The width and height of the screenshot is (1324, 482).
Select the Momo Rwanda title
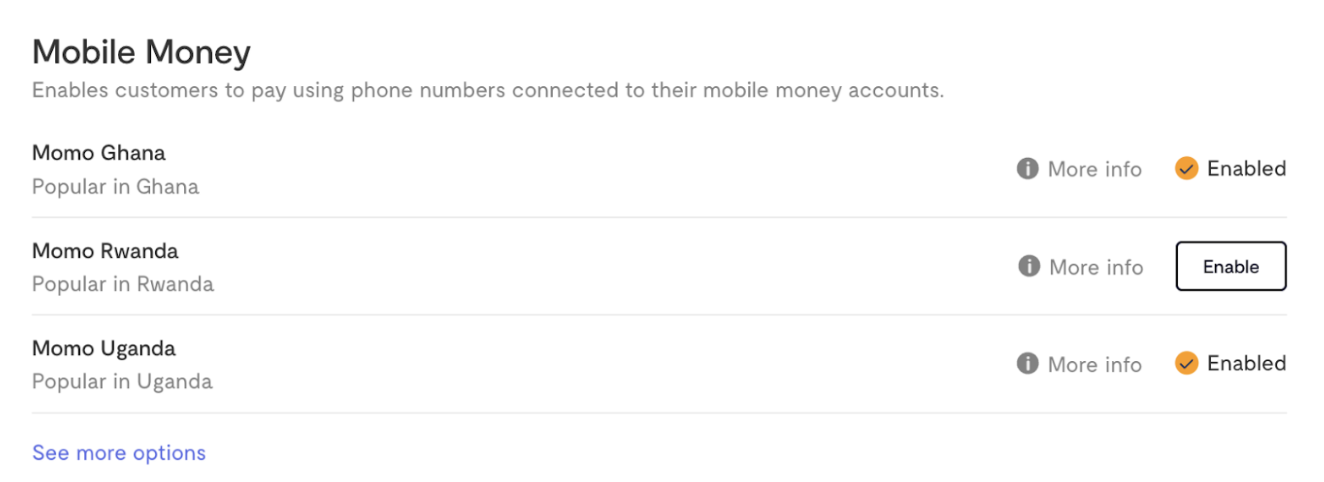point(105,251)
